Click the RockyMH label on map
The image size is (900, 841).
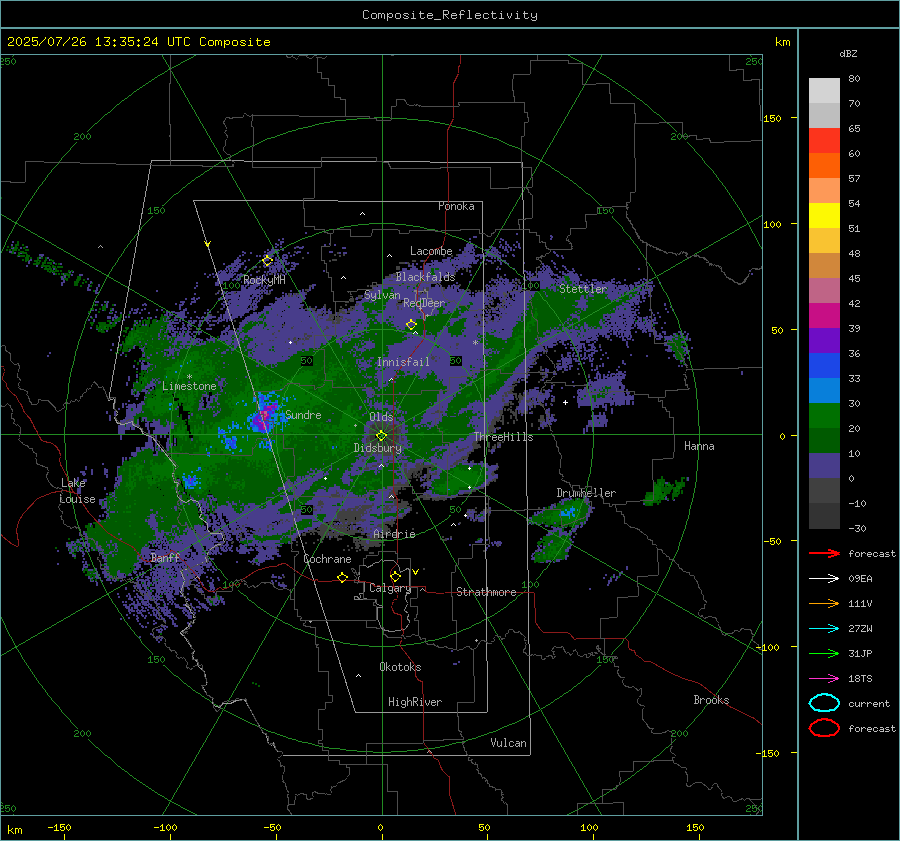(x=264, y=280)
